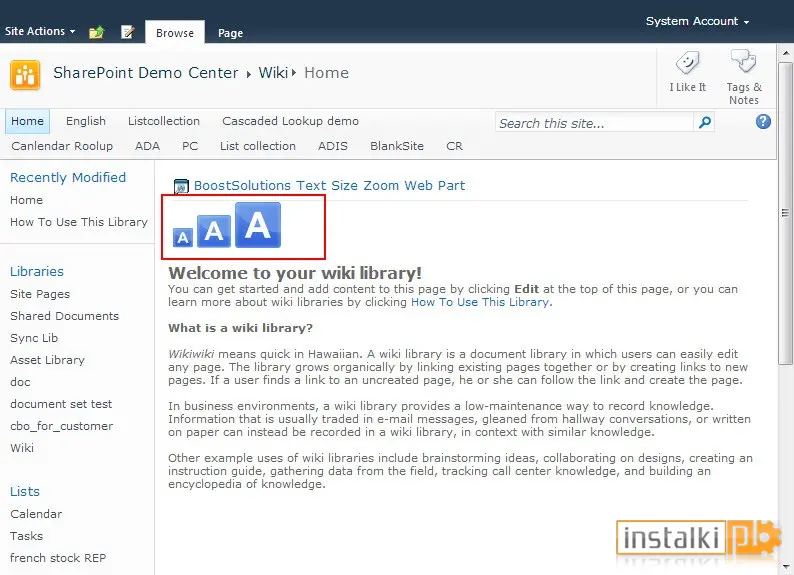Open Asset Library
The width and height of the screenshot is (794, 575).
click(x=48, y=360)
